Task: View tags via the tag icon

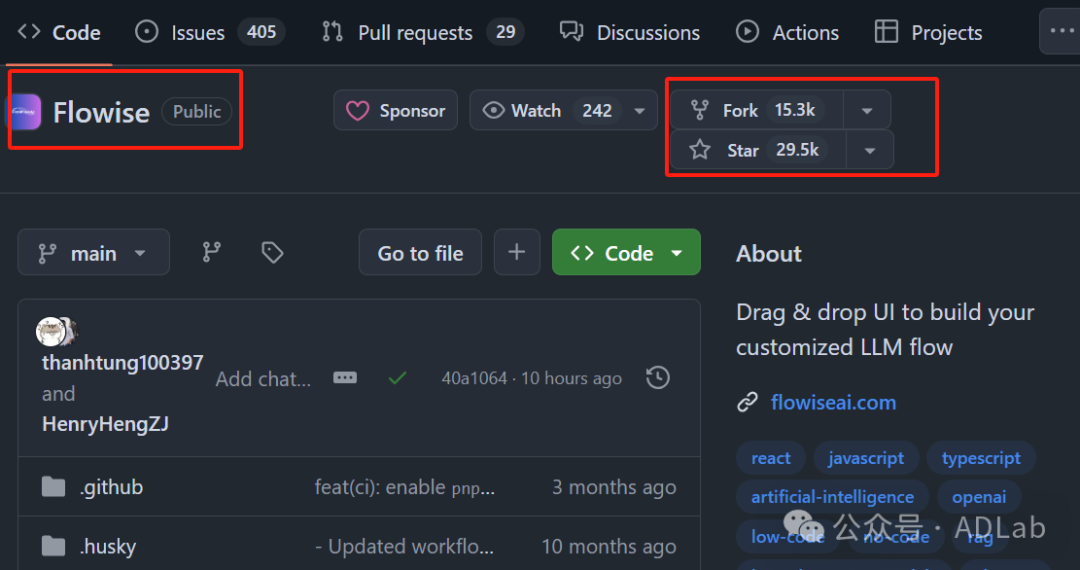Action: [272, 253]
